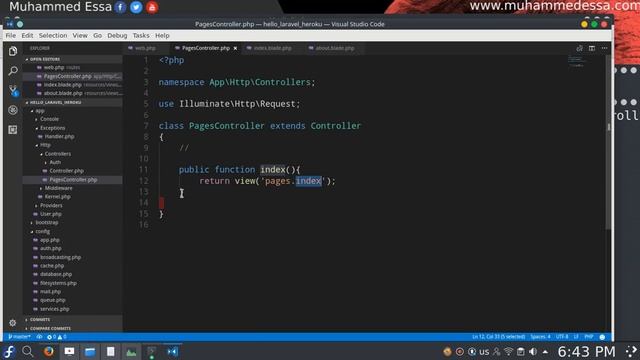Click the Open Changes icon above editor
Image resolution: width=640 pixels, height=360 pixels.
579,48
